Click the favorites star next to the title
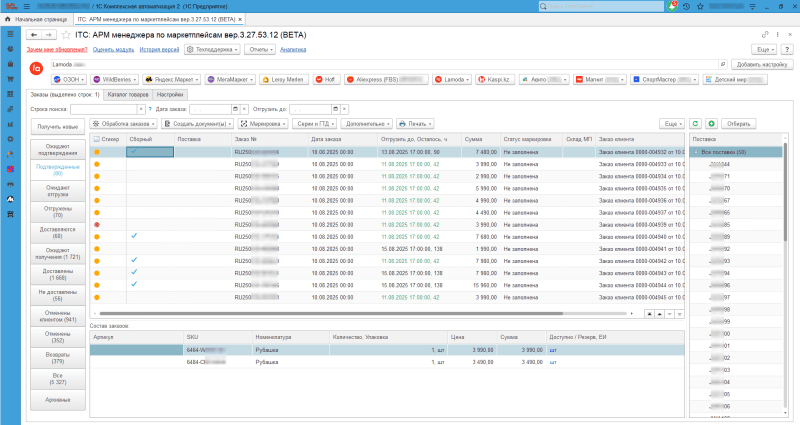The height and width of the screenshot is (425, 800). tap(66, 33)
